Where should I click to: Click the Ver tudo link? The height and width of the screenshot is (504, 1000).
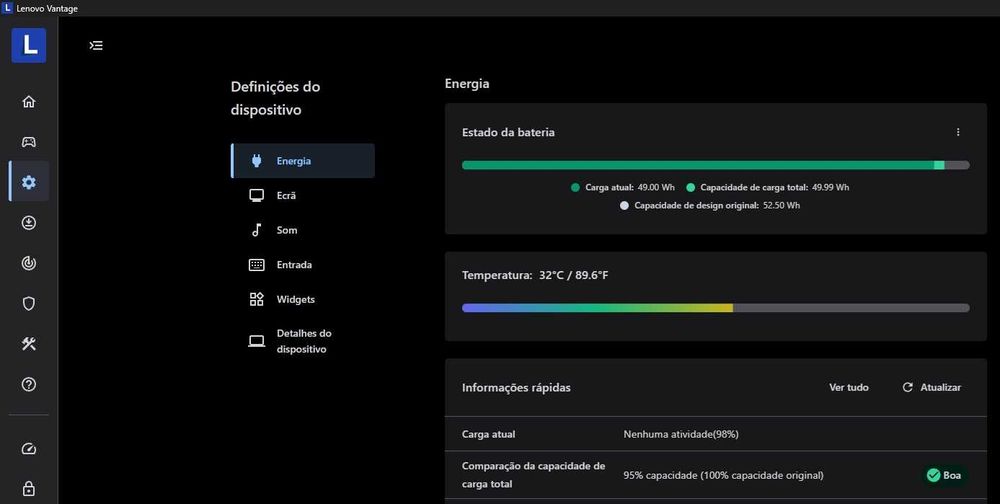point(849,387)
